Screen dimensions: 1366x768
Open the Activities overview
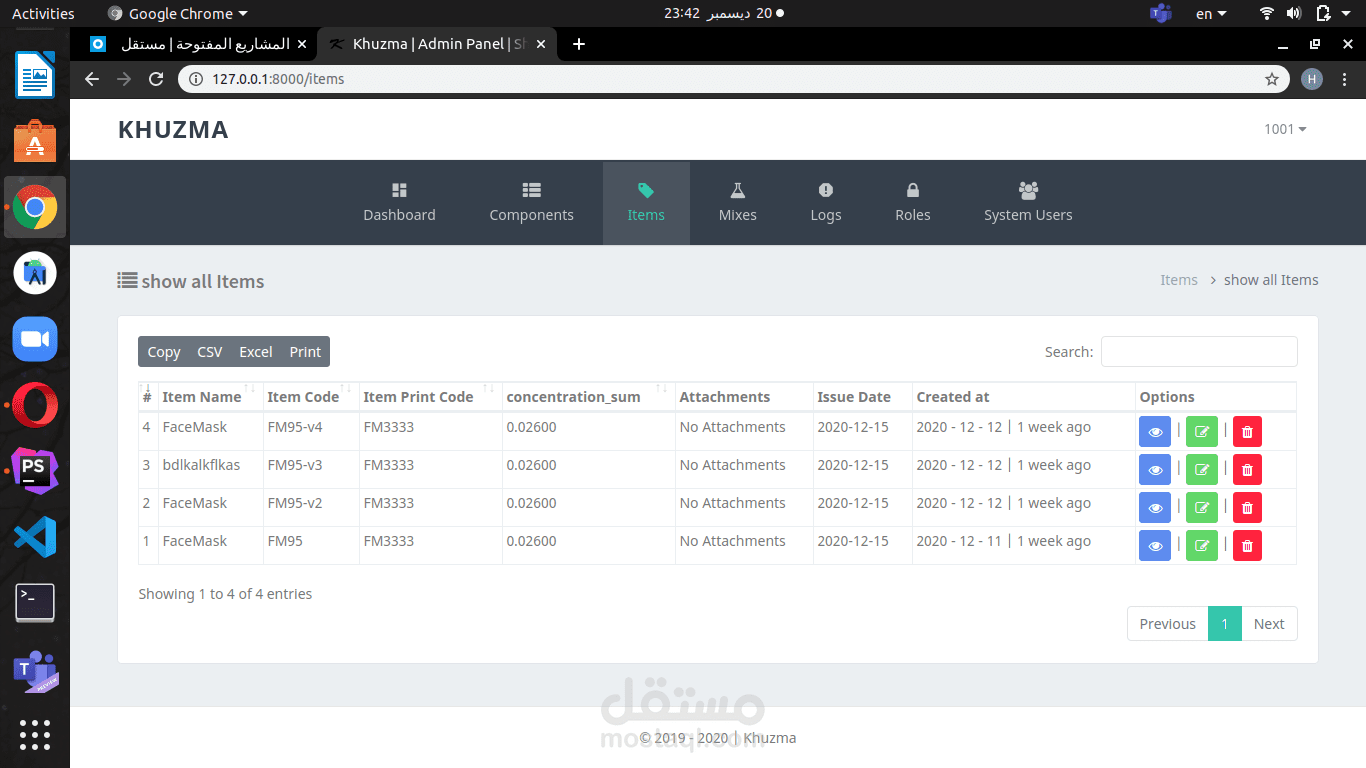[x=43, y=13]
